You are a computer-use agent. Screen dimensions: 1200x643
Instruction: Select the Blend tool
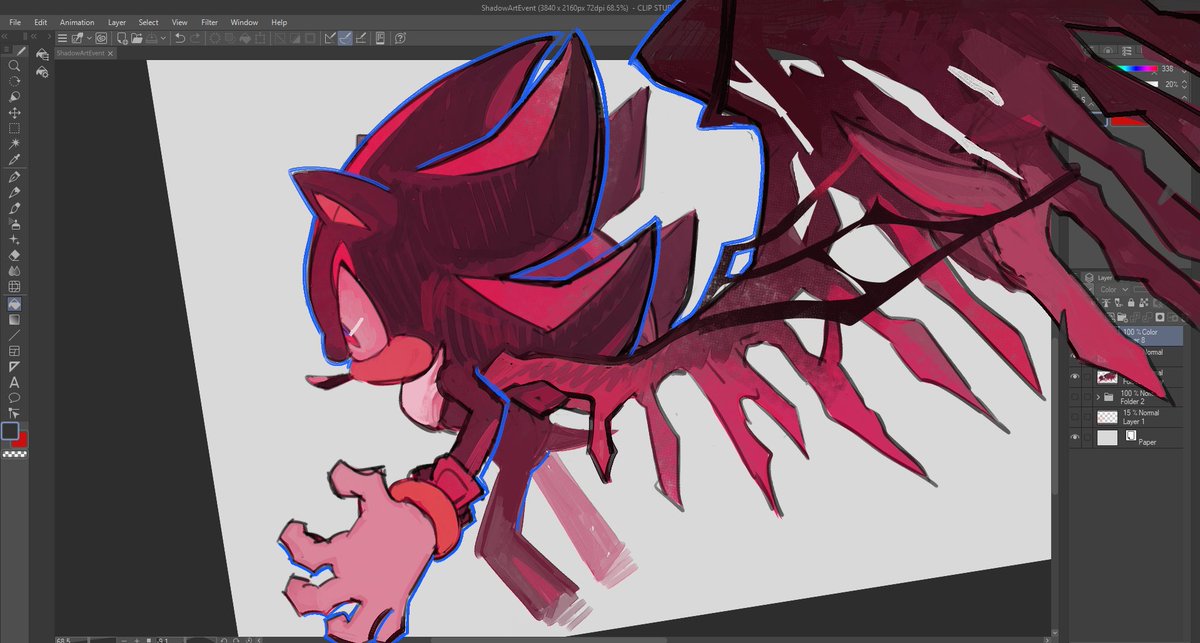tap(14, 271)
